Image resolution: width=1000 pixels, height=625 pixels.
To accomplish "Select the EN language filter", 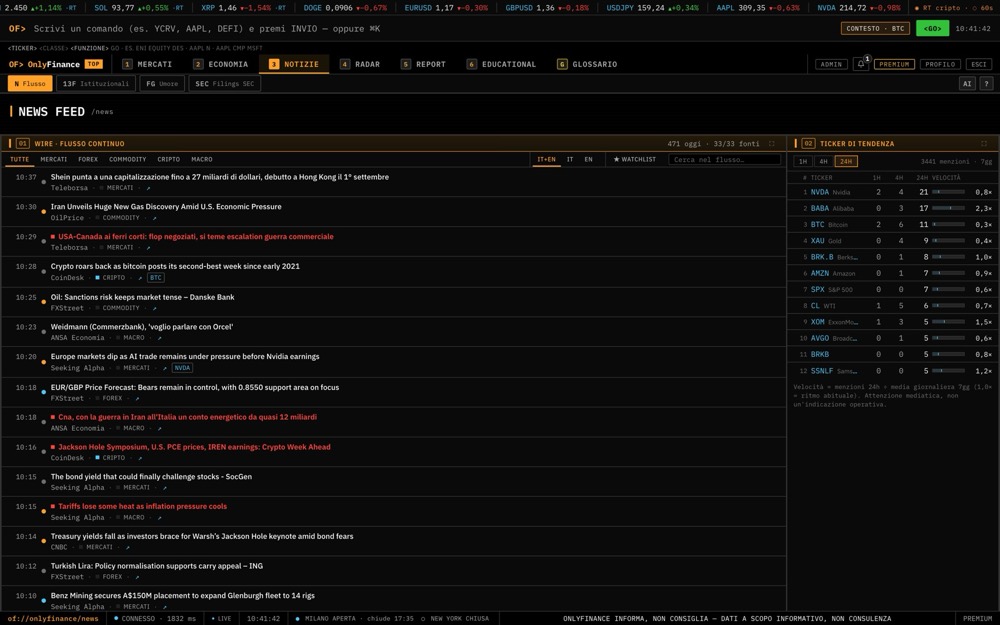I will coord(588,159).
